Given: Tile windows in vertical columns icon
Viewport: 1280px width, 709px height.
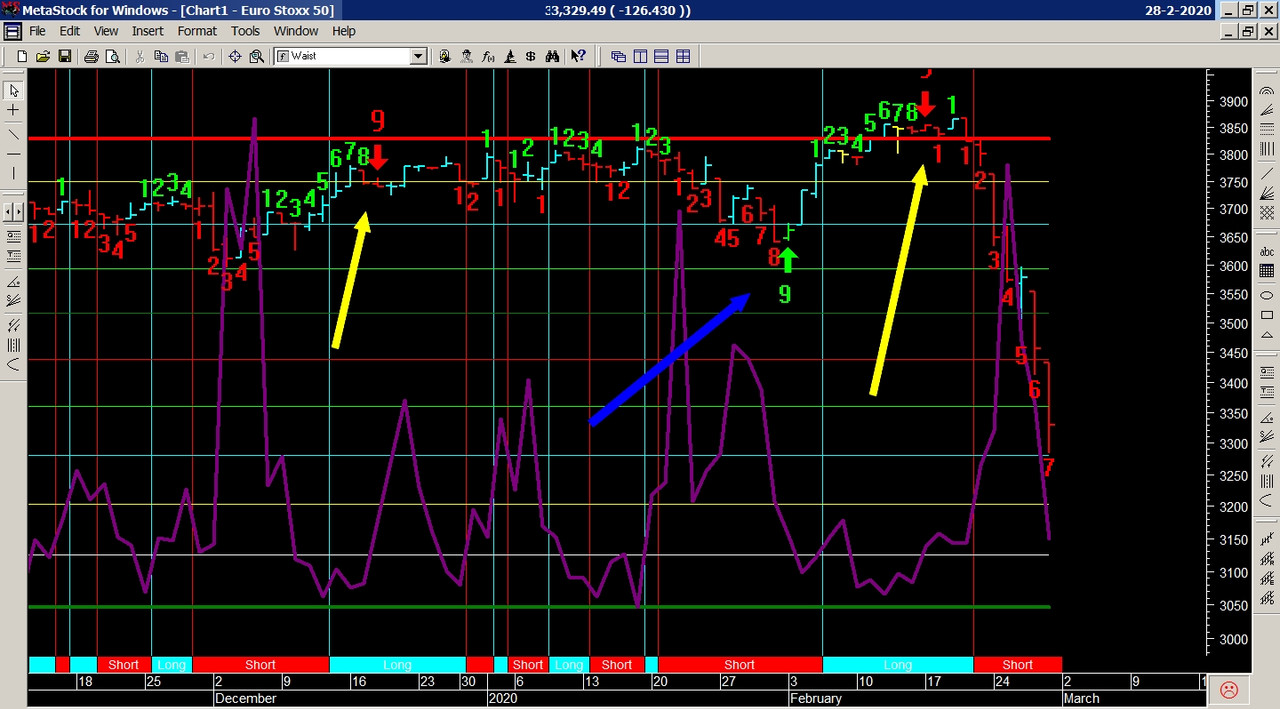Looking at the screenshot, I should (x=640, y=56).
